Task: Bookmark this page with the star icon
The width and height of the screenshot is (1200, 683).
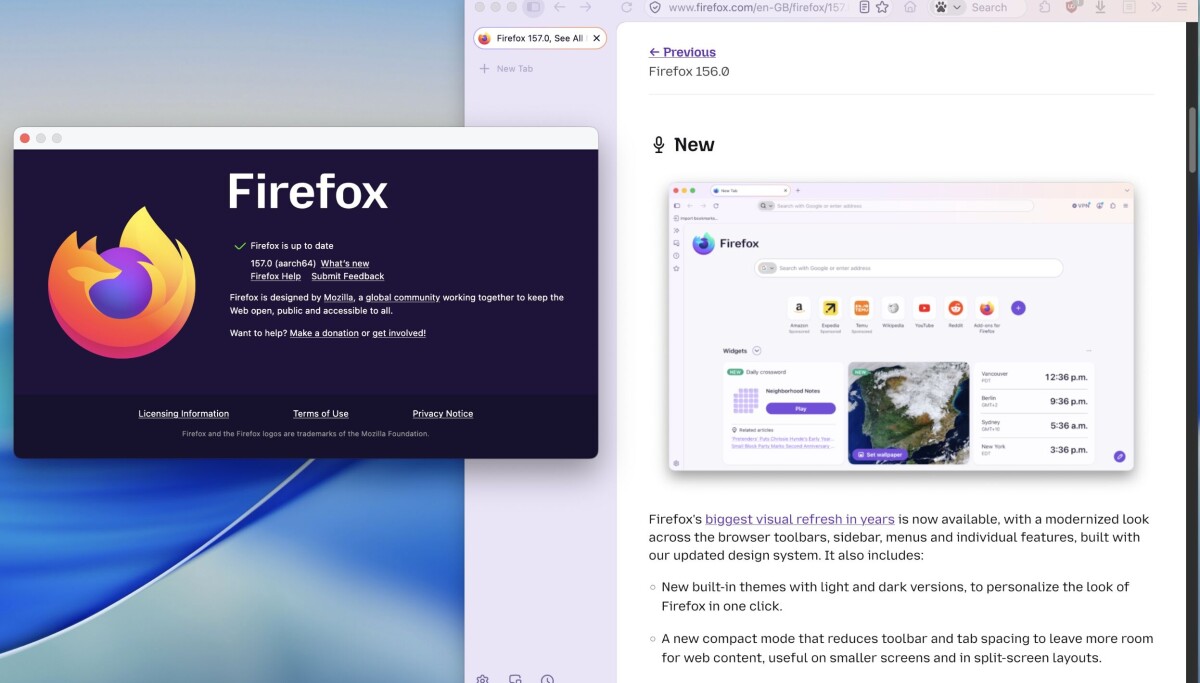Action: (x=882, y=7)
